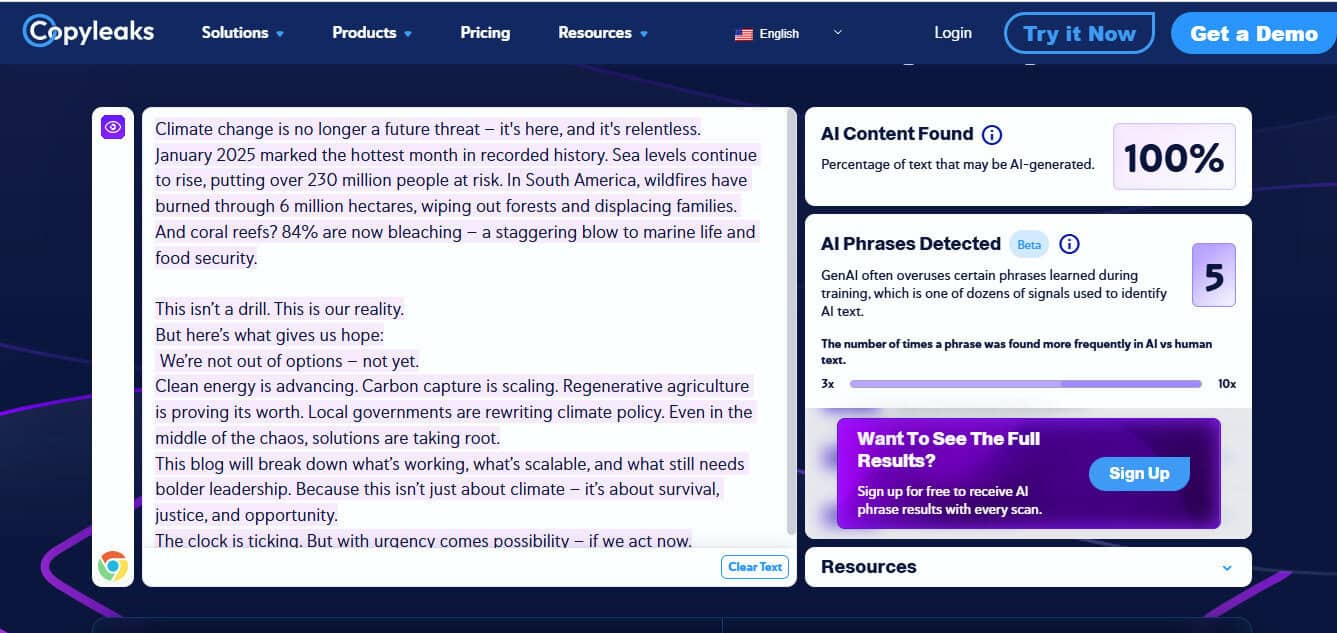
Task: Click the 'AI Content Found' heading
Action: coord(897,134)
